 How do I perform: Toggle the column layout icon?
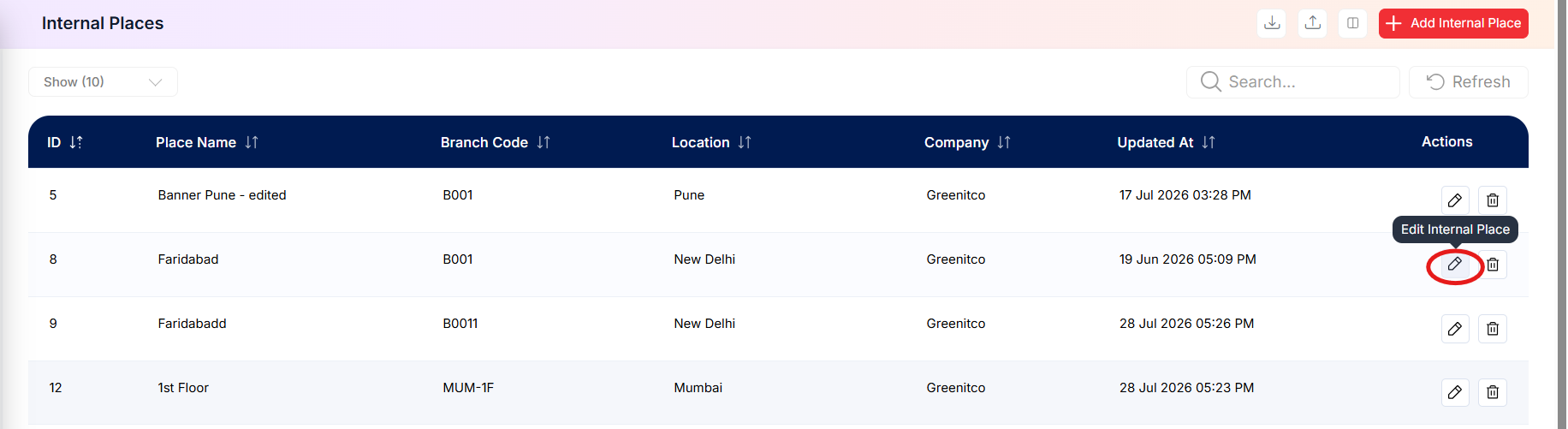tap(1352, 23)
